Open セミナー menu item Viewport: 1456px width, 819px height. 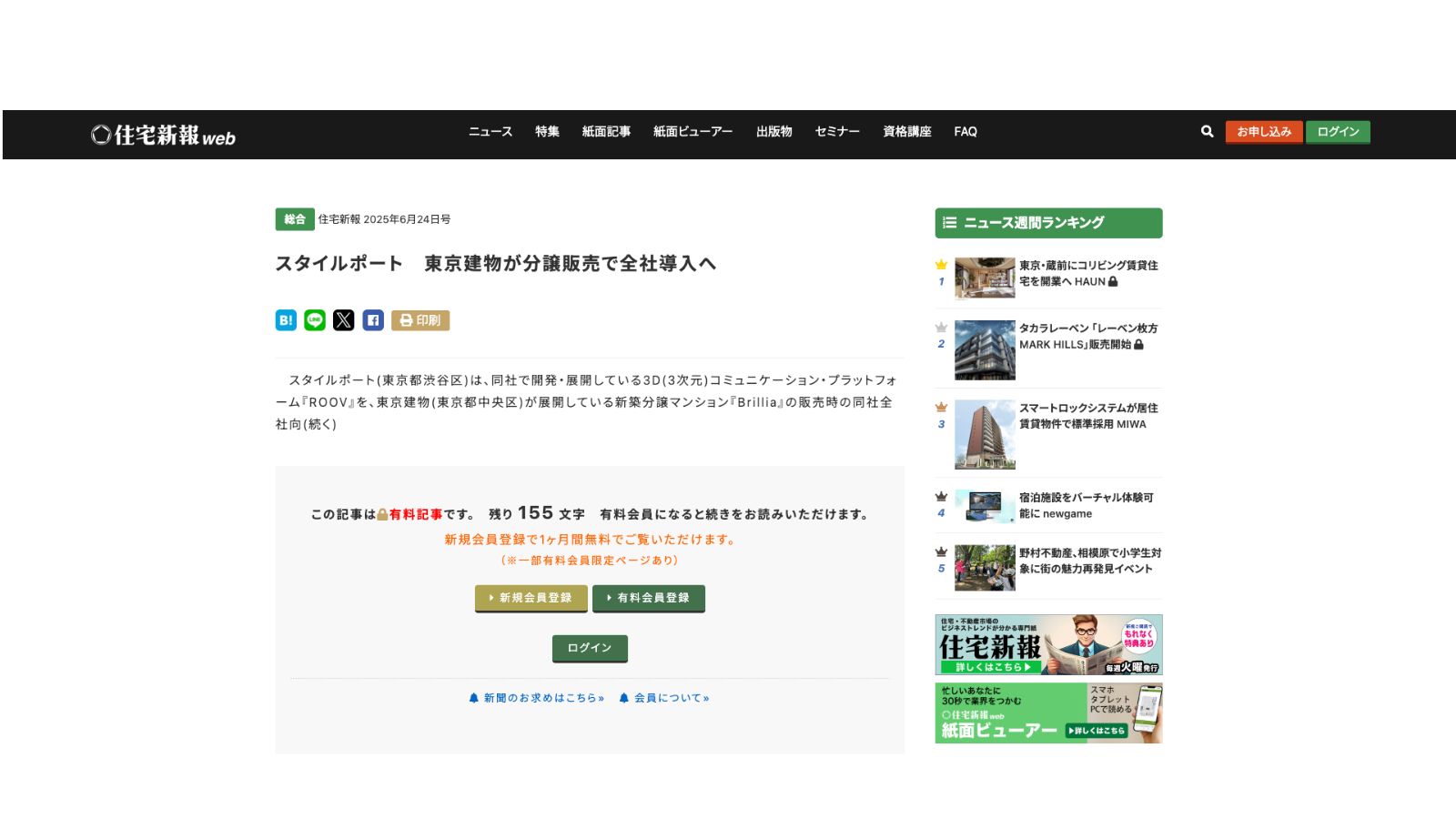click(837, 132)
